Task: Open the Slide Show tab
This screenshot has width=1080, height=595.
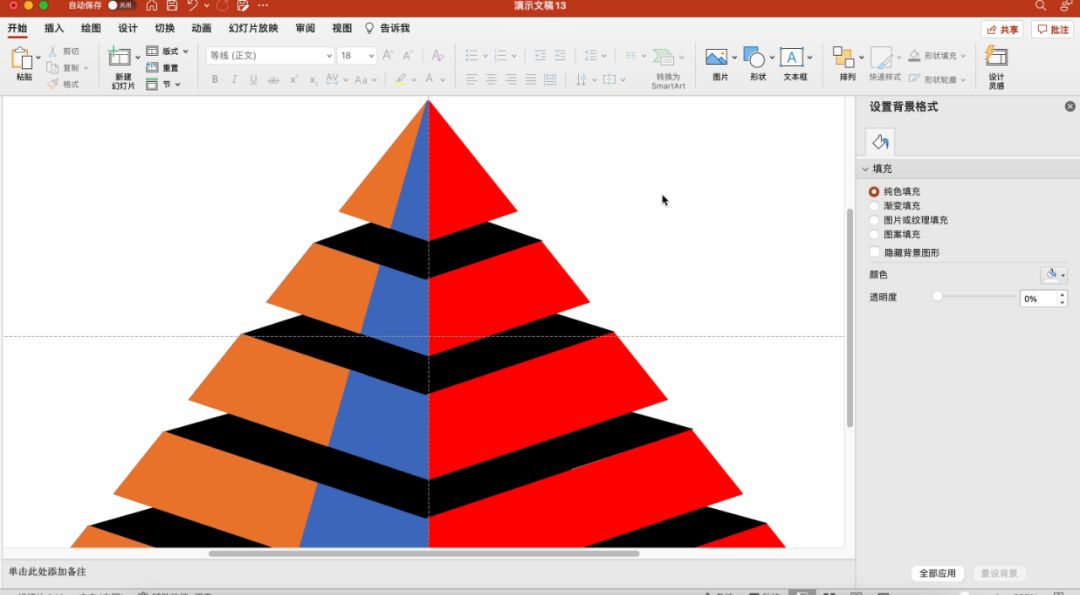Action: tap(253, 28)
